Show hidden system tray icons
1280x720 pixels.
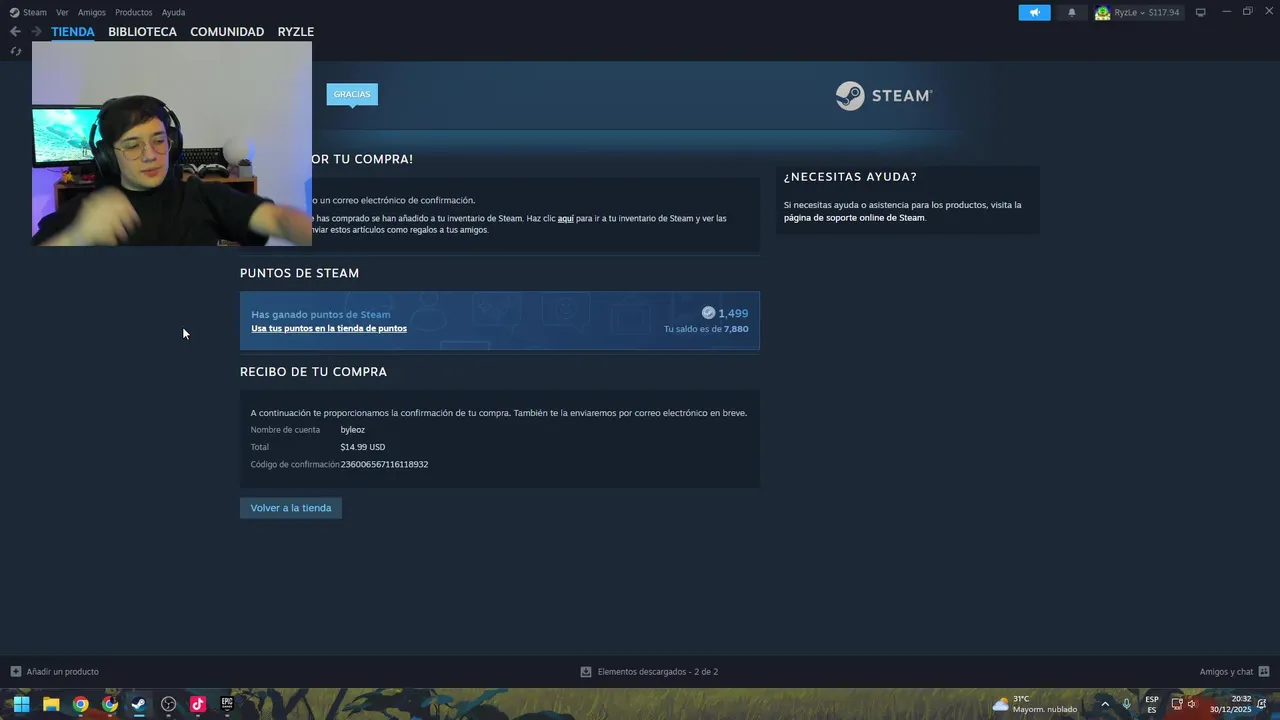(x=1105, y=704)
